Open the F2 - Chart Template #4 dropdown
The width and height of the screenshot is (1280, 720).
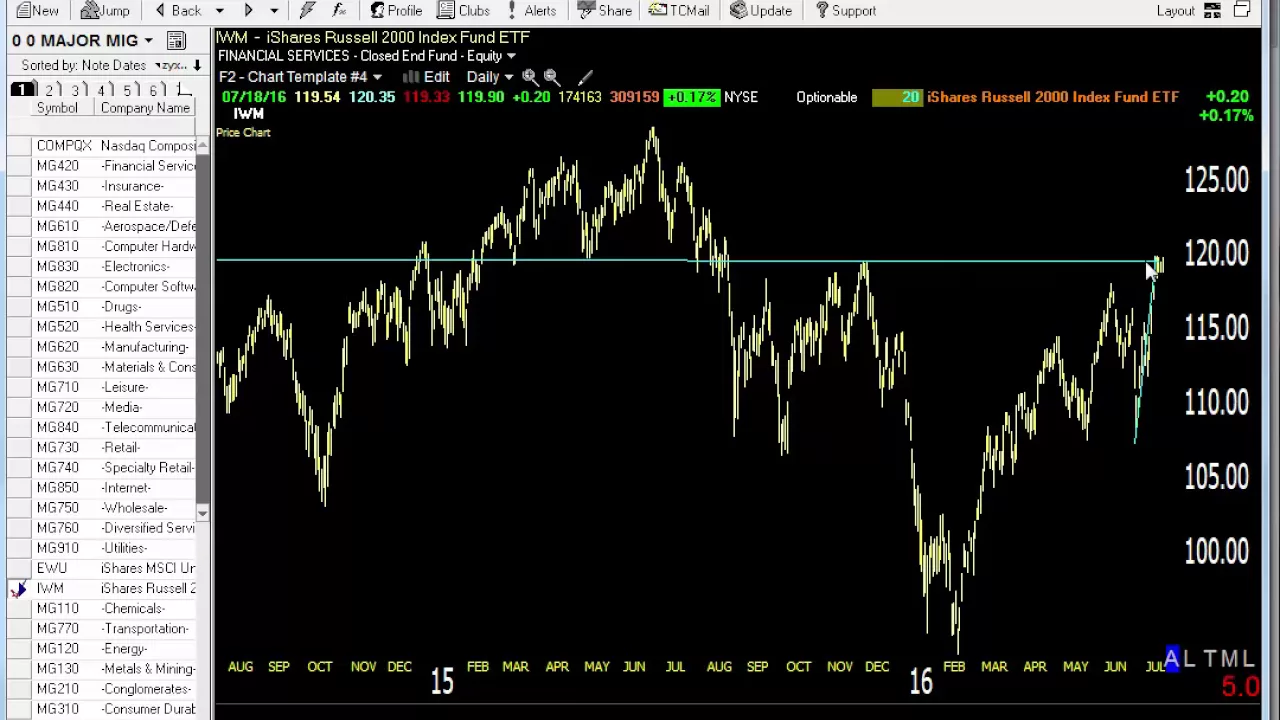[300, 77]
